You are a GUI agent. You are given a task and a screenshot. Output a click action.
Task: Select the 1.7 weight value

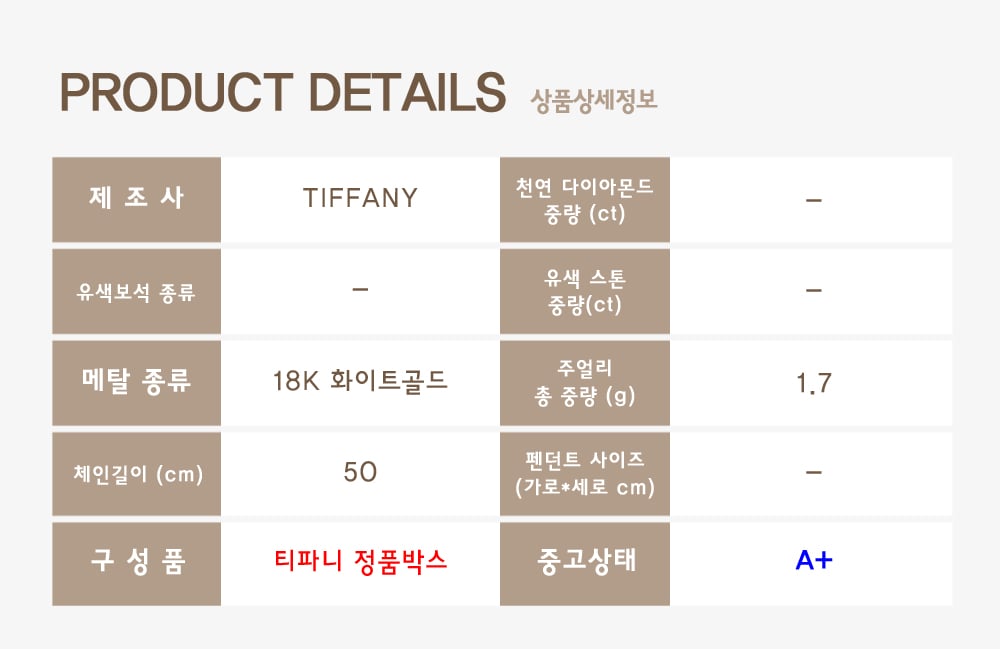(x=813, y=383)
